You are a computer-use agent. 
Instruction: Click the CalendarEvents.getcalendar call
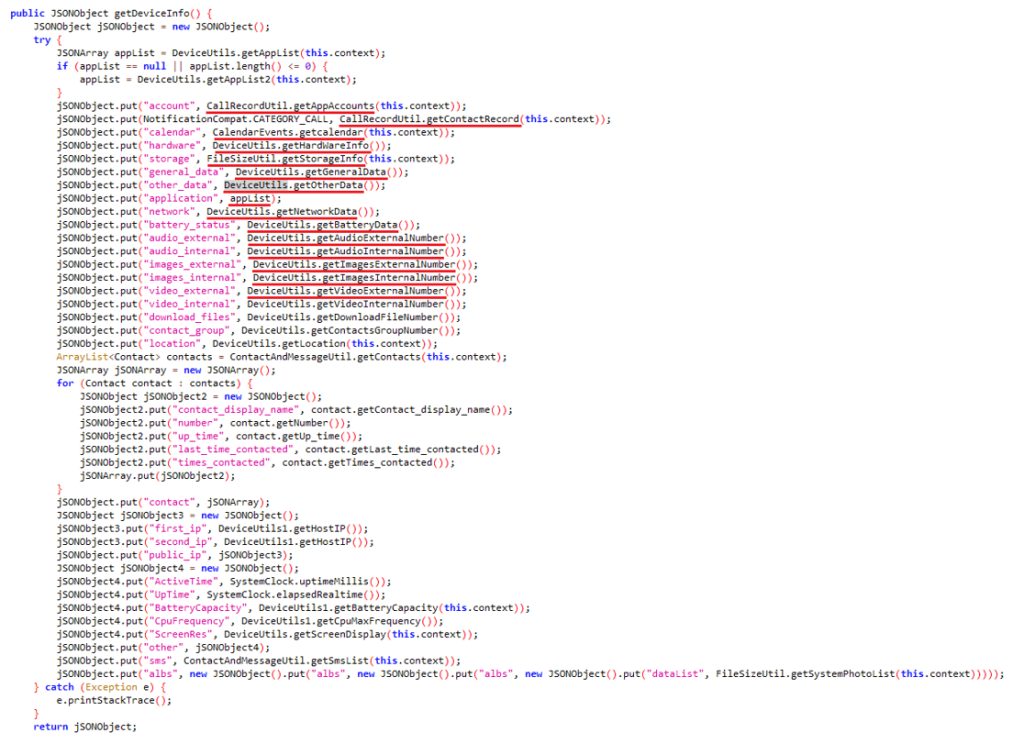coord(287,132)
